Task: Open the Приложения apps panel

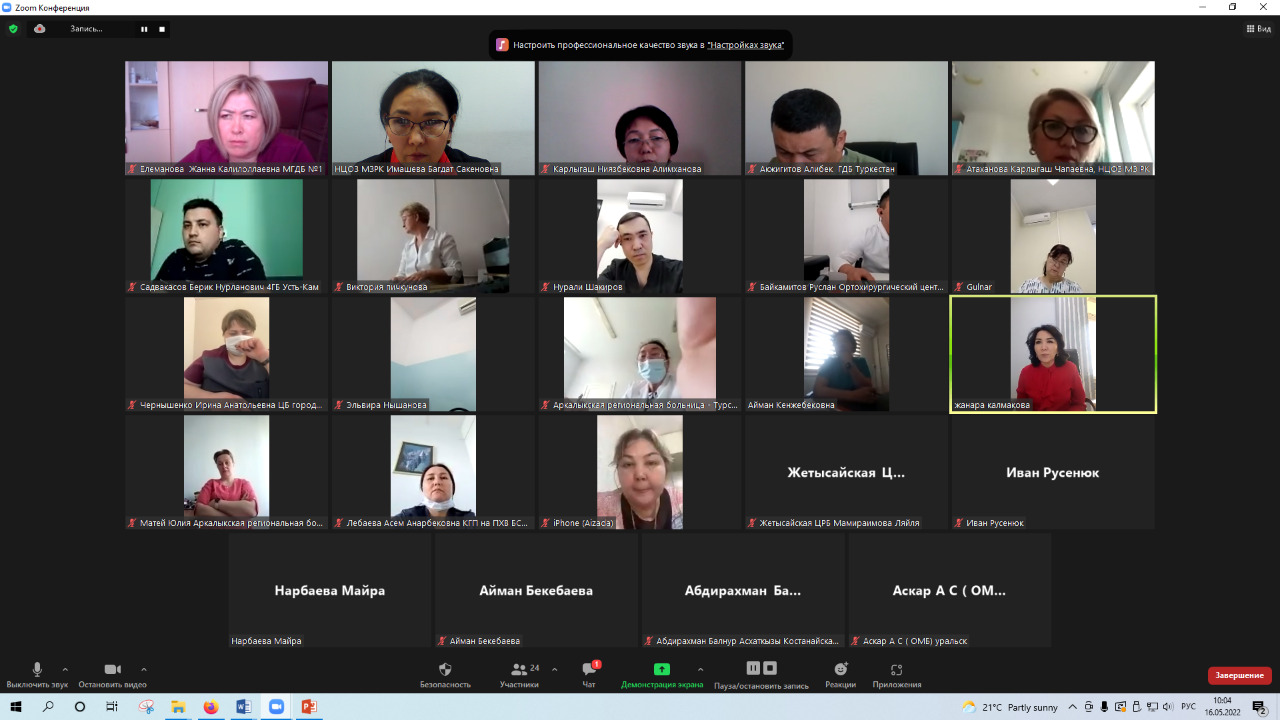Action: [x=896, y=675]
